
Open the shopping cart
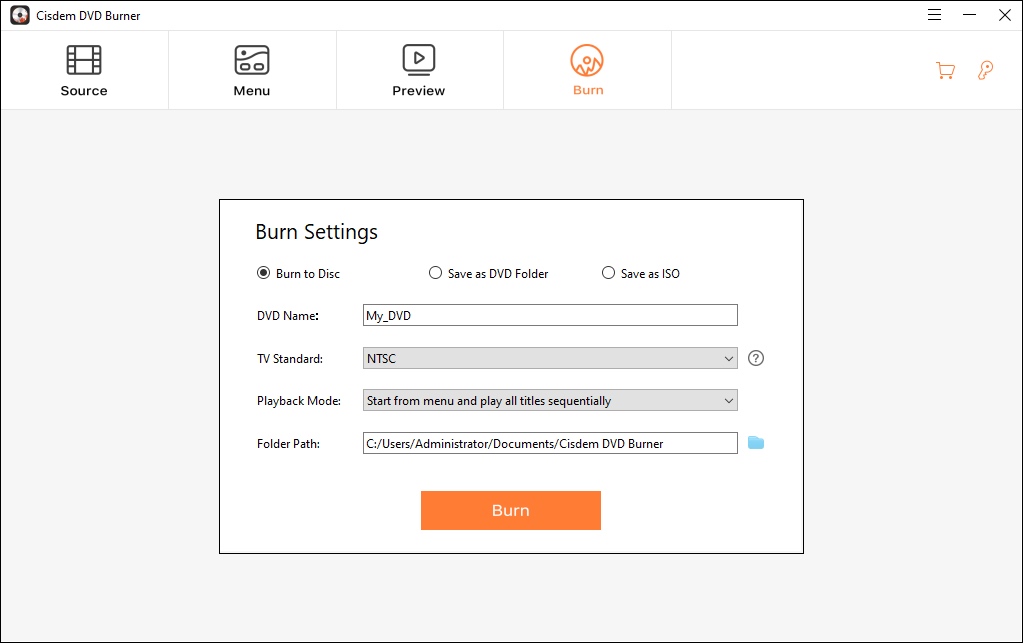point(944,70)
